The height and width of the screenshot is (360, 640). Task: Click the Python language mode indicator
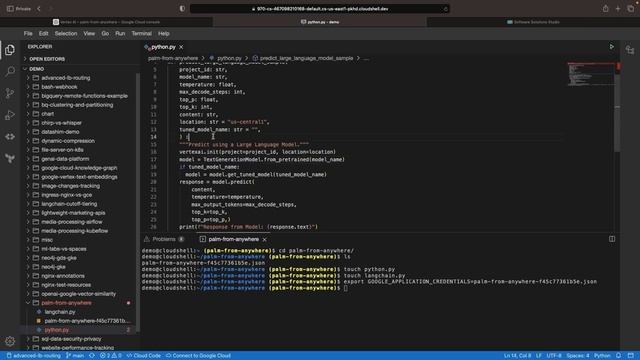[x=602, y=356]
